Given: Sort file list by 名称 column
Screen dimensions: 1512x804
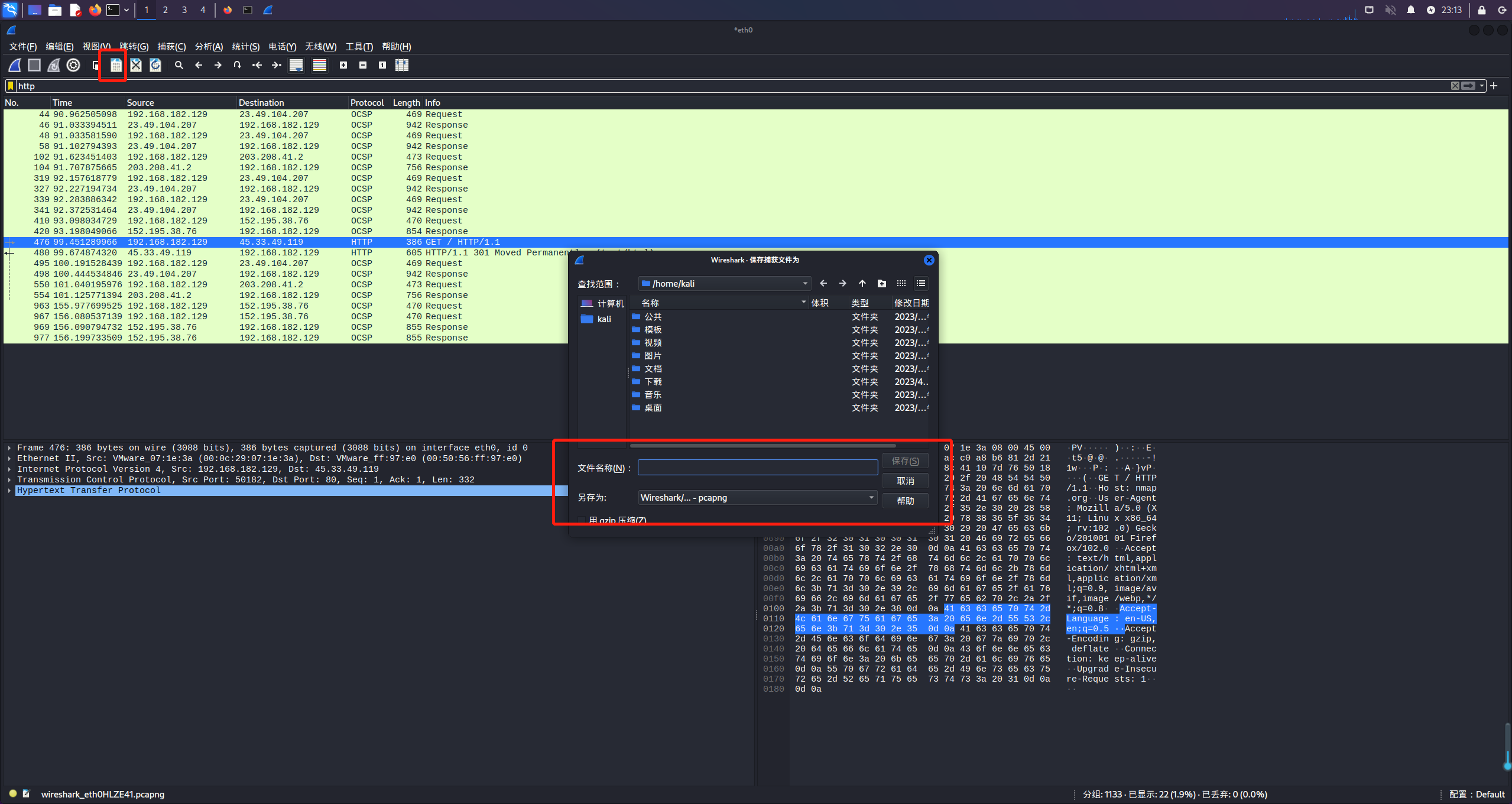Looking at the screenshot, I should (719, 303).
